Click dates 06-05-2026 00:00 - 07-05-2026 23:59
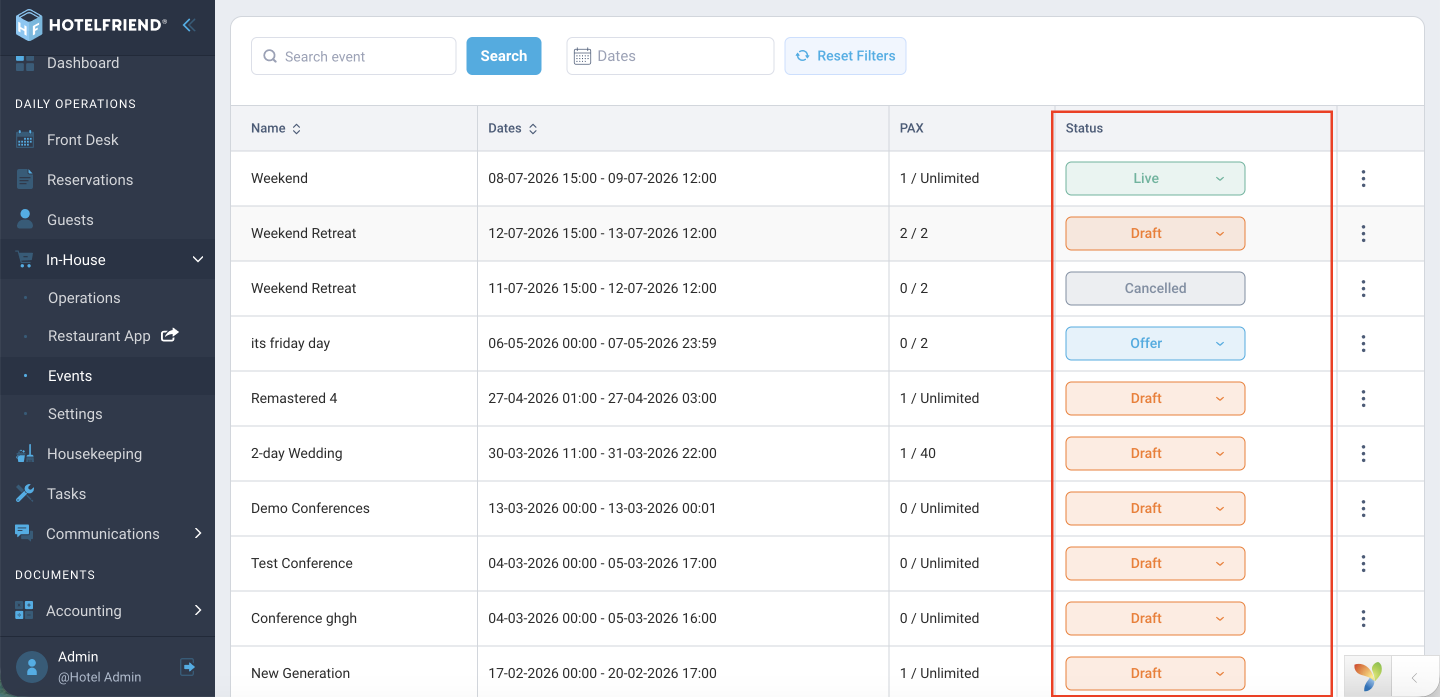Viewport: 1440px width, 697px height. pos(602,343)
